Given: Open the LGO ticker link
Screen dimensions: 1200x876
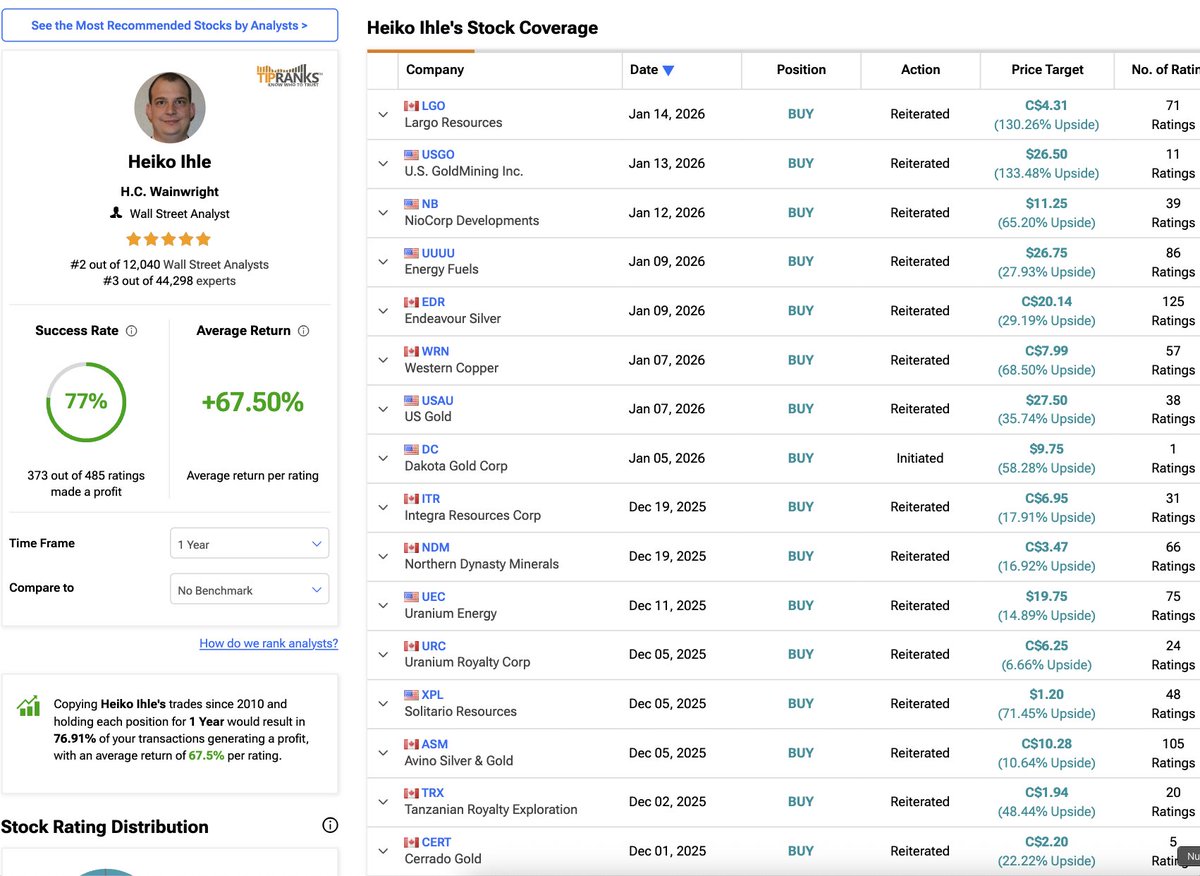Looking at the screenshot, I should (433, 106).
